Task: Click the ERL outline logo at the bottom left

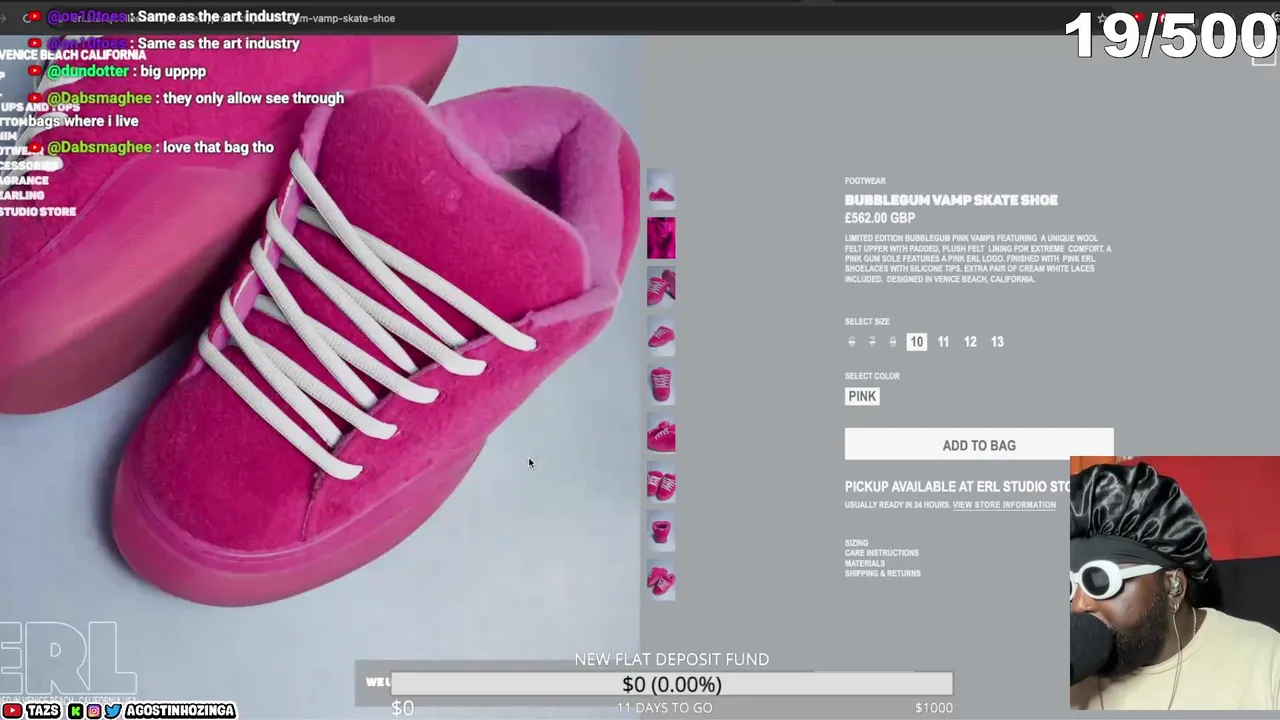Action: [x=68, y=657]
